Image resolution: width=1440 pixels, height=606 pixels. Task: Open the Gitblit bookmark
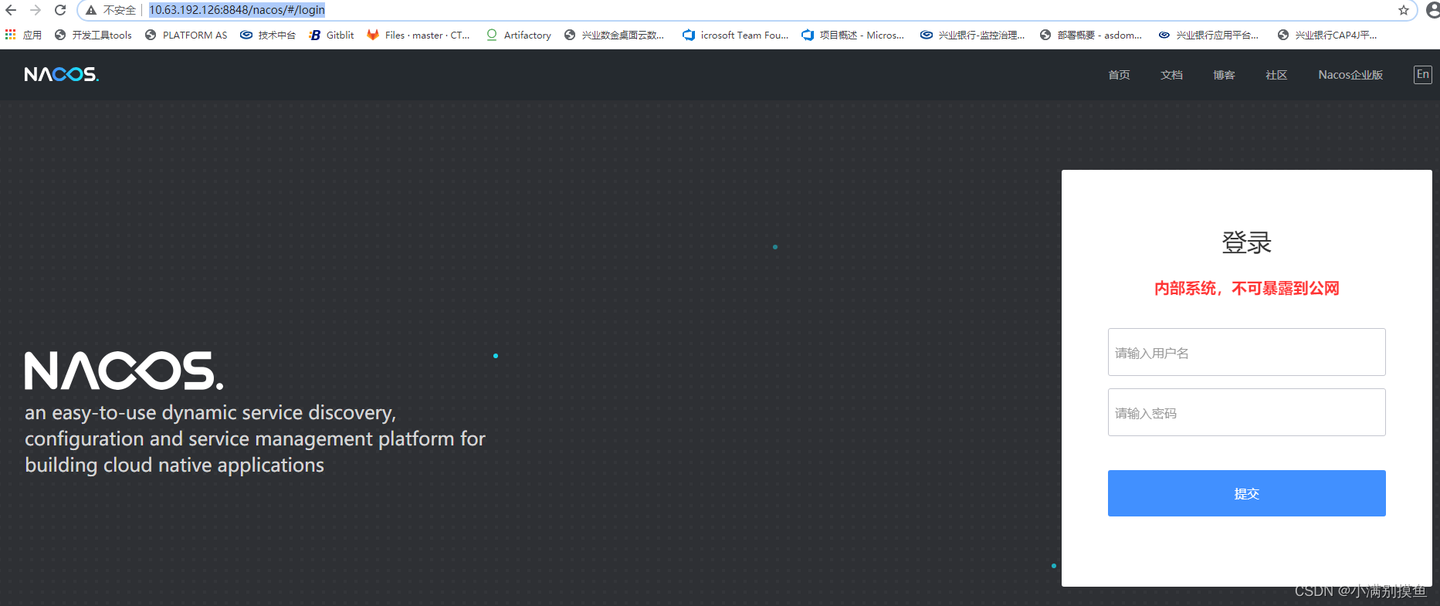point(331,35)
